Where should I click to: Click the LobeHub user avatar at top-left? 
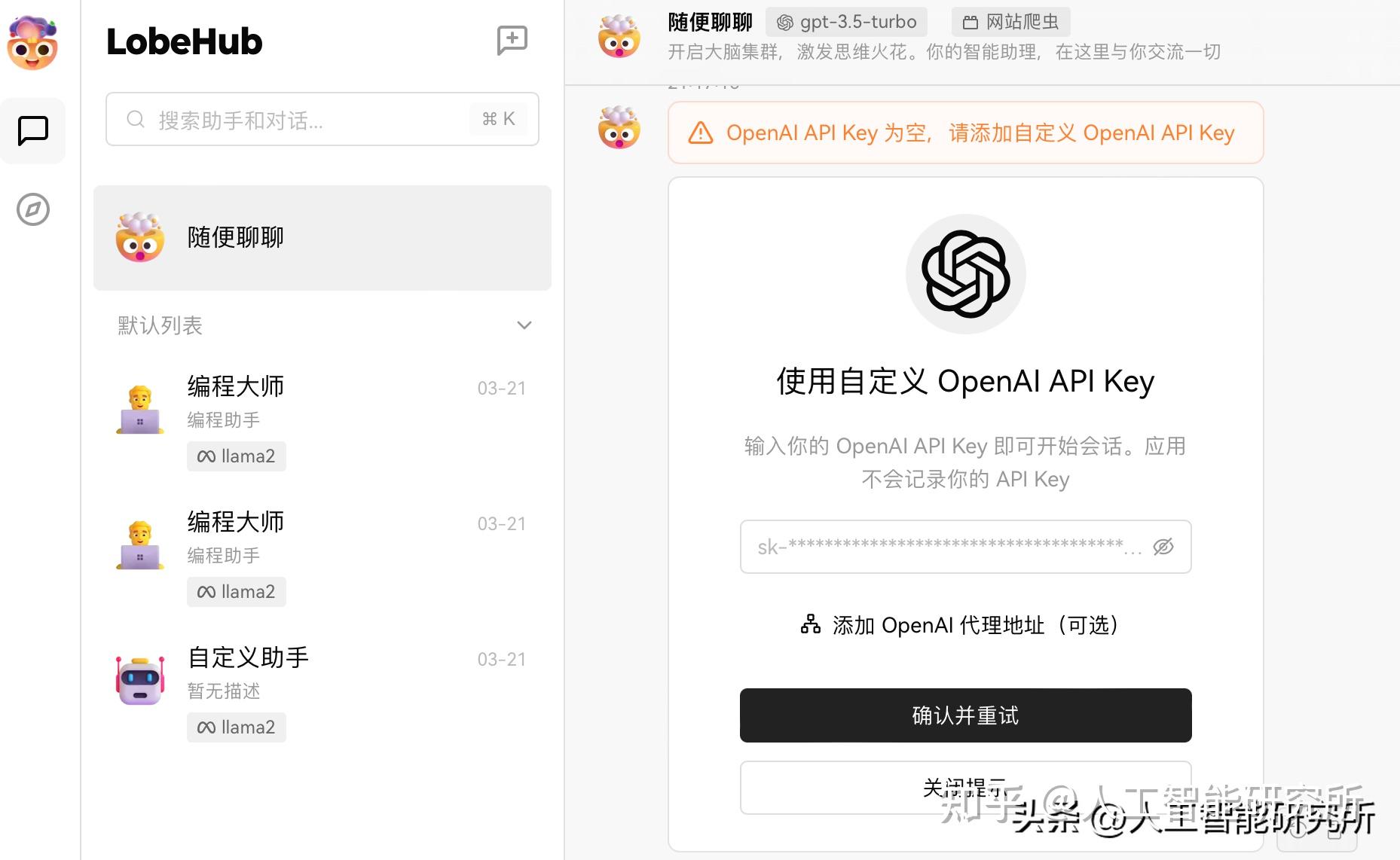(x=33, y=43)
